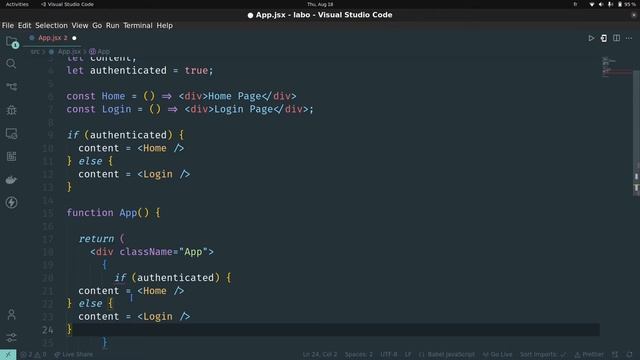Click the unsaved dot on App.jsx tab
The image size is (640, 360).
74,38
